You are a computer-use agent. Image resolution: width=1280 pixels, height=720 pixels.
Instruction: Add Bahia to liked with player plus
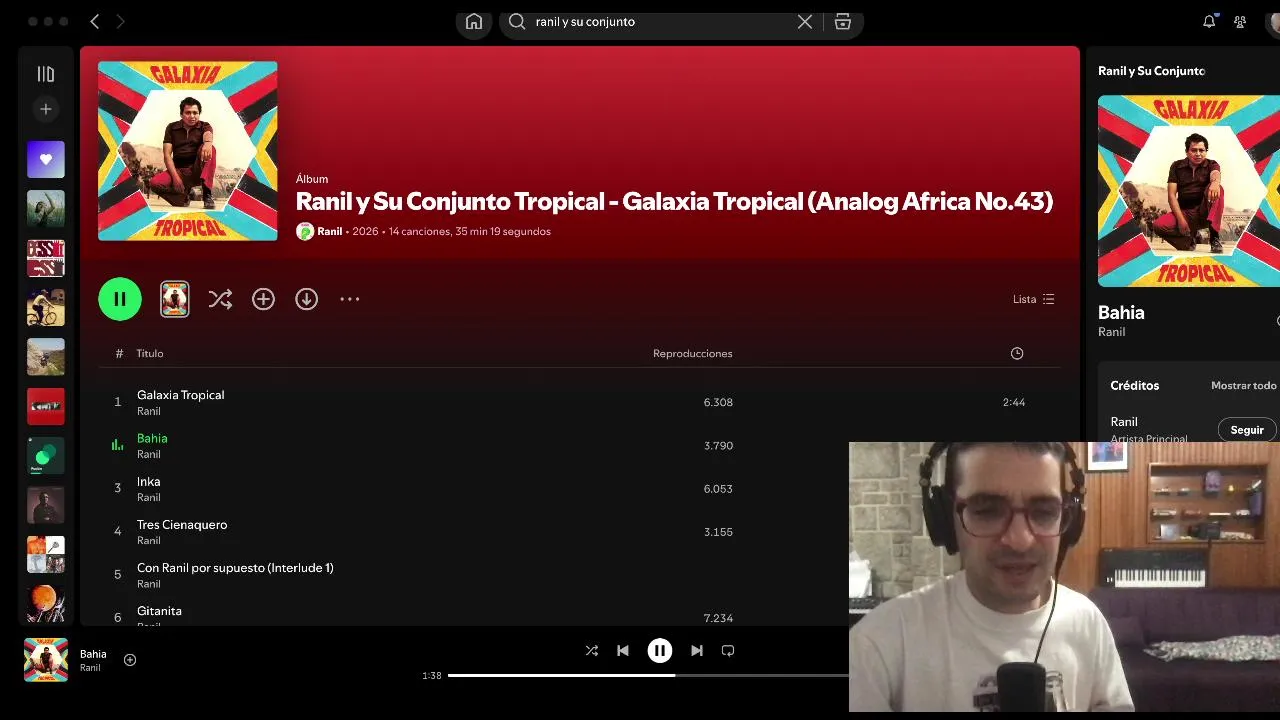(x=130, y=659)
